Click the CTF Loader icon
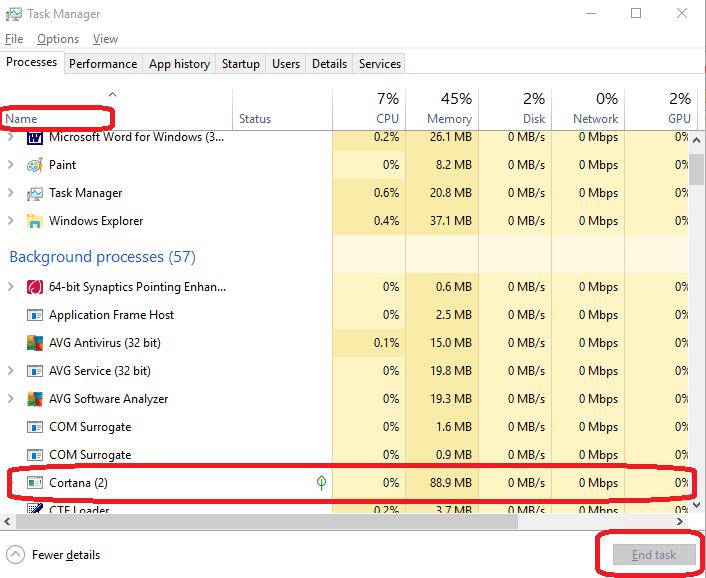This screenshot has height=578, width=706. point(35,509)
